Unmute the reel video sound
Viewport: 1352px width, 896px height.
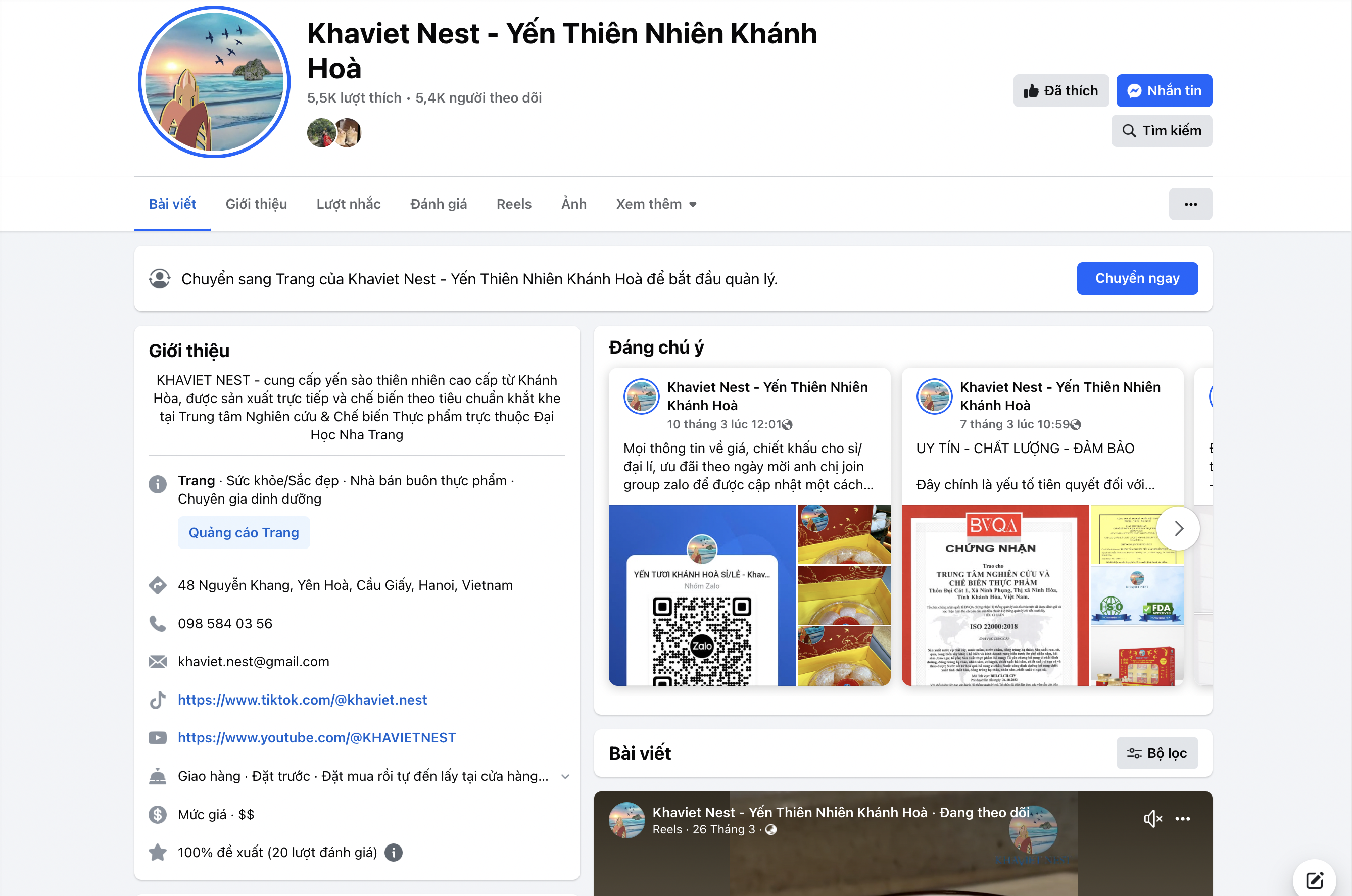[1152, 819]
